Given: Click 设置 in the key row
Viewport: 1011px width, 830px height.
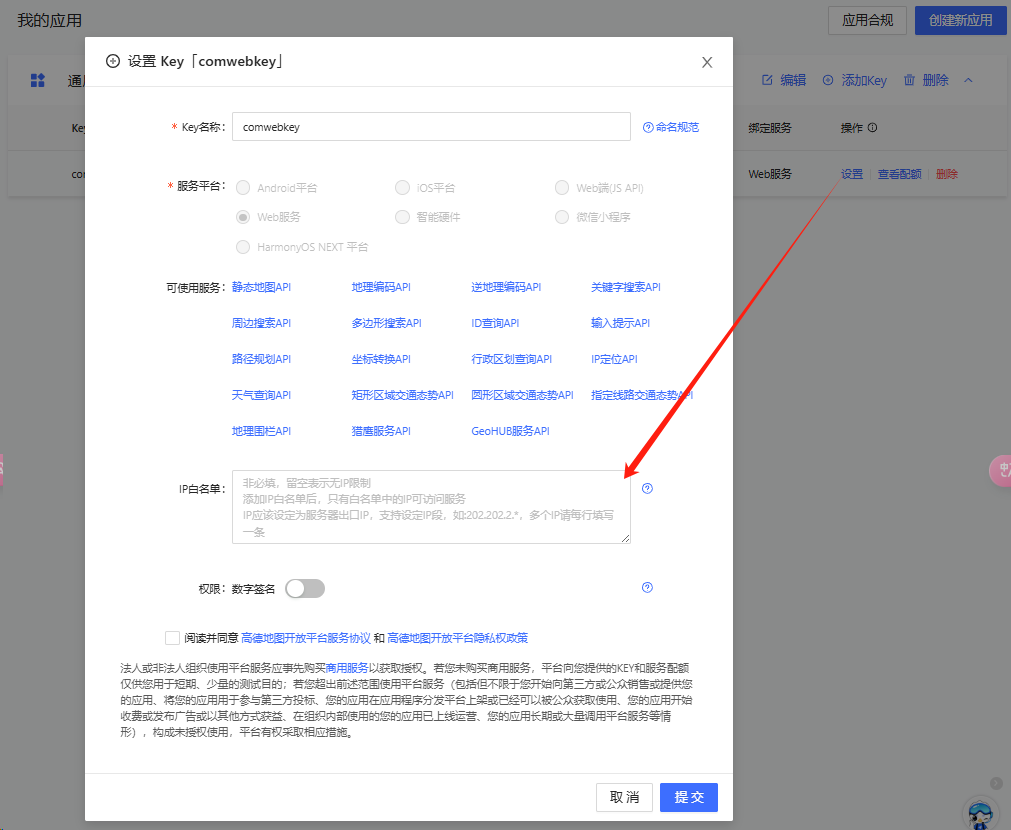Looking at the screenshot, I should click(x=852, y=174).
